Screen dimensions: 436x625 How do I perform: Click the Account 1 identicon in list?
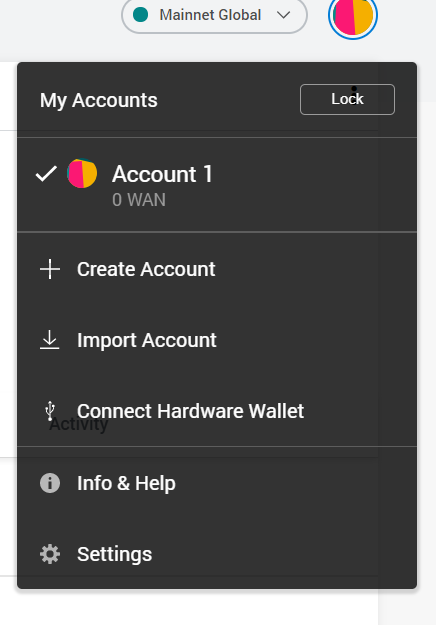[82, 173]
